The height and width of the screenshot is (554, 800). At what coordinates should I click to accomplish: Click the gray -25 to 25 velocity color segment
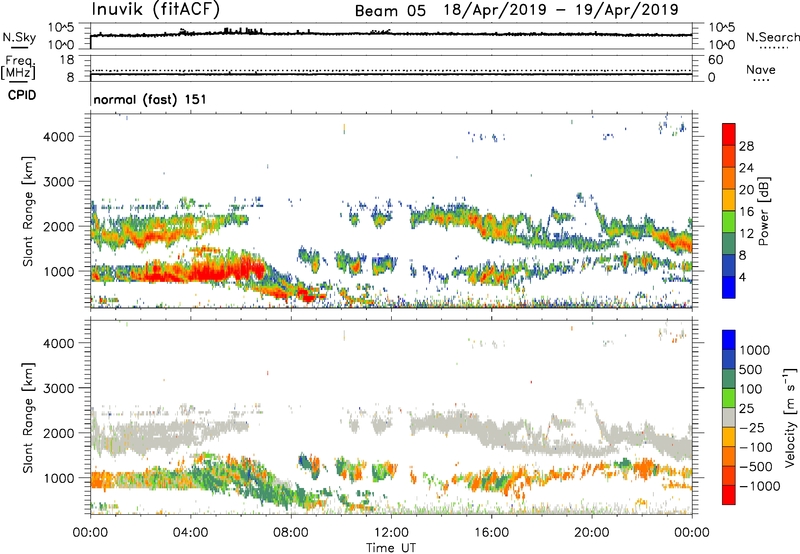click(729, 418)
